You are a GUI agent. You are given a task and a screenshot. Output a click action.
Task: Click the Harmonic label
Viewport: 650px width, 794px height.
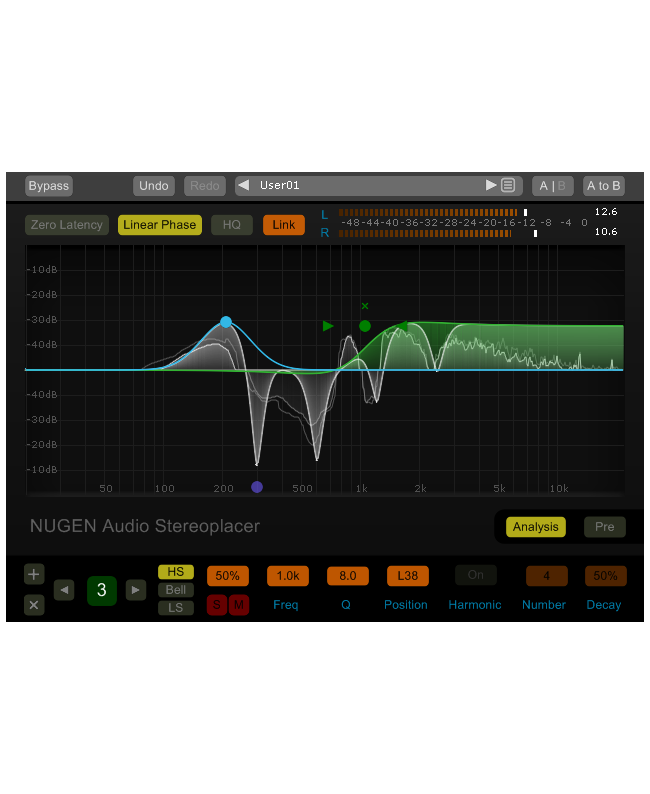[475, 605]
